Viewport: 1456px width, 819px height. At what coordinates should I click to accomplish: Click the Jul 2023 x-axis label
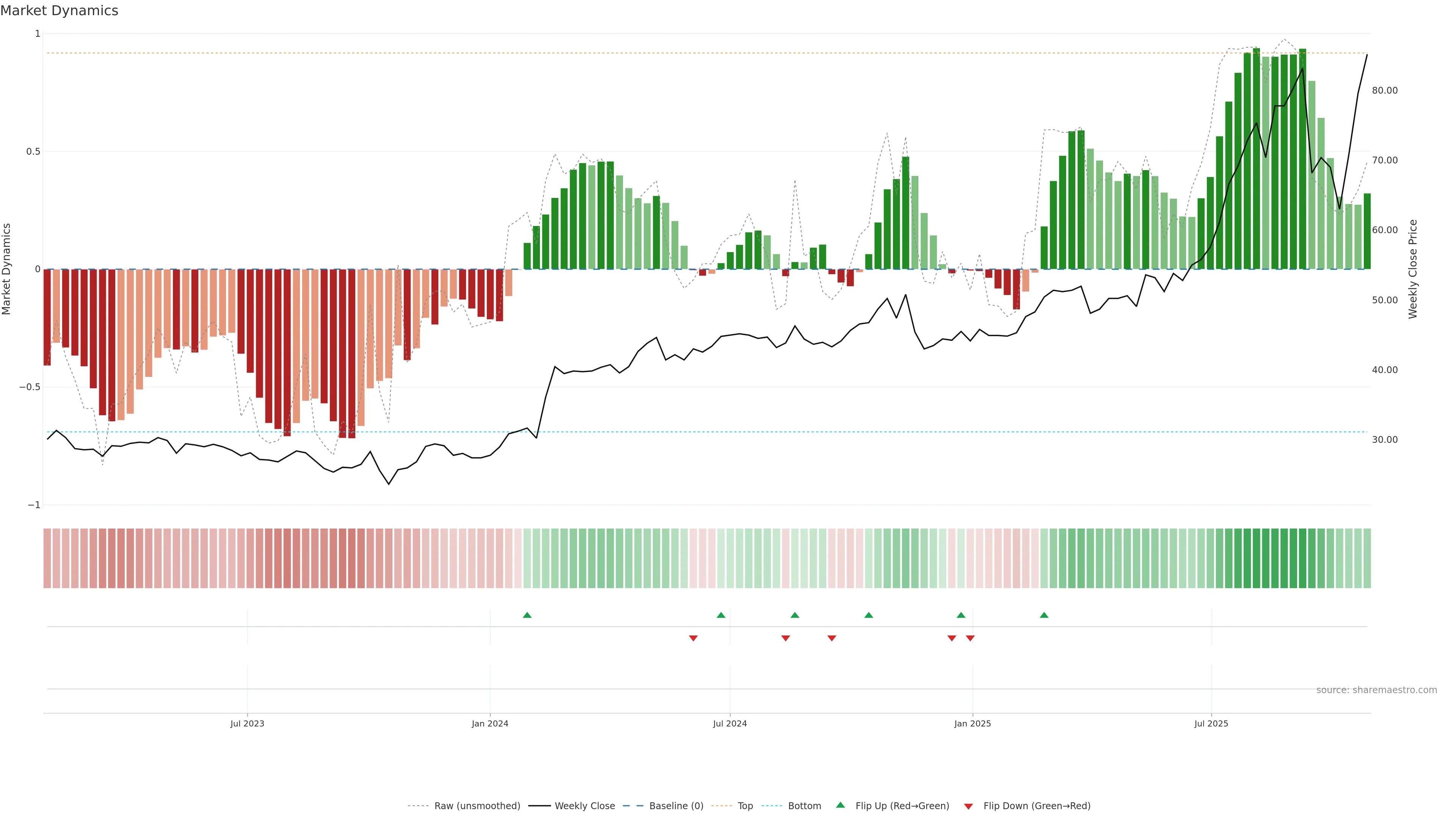(247, 723)
